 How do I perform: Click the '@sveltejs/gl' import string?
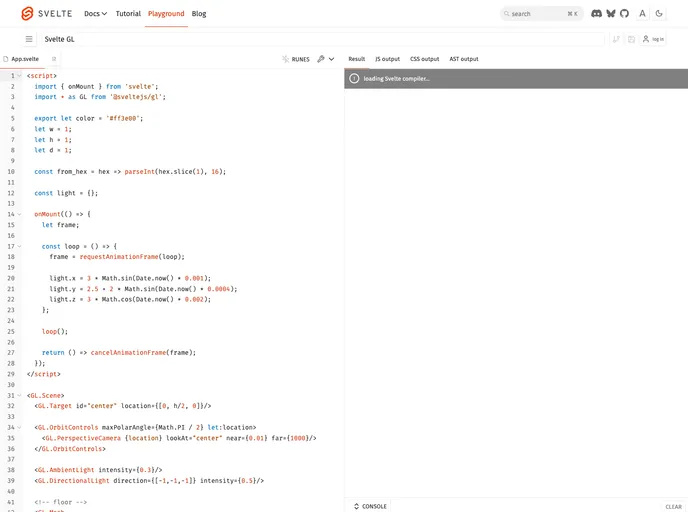coord(136,97)
